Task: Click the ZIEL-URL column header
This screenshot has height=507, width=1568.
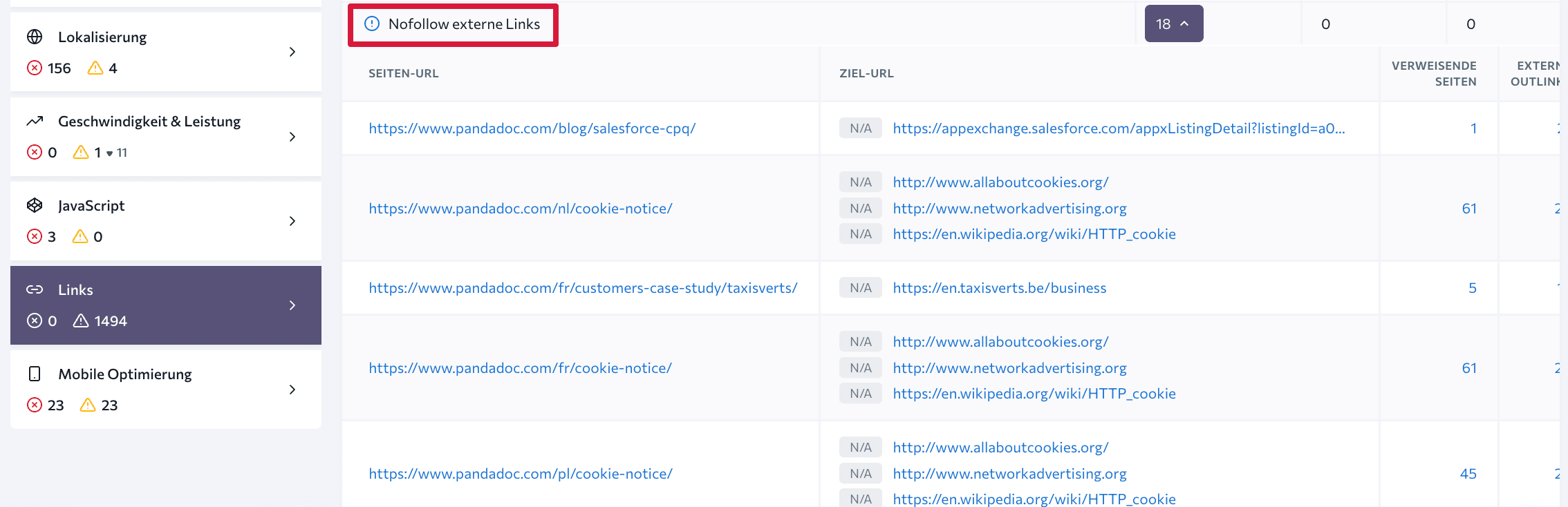Action: [x=866, y=73]
